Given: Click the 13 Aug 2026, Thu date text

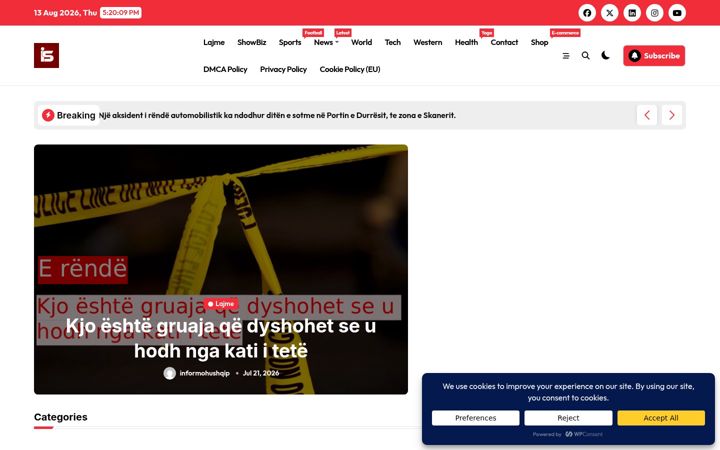Looking at the screenshot, I should [65, 13].
